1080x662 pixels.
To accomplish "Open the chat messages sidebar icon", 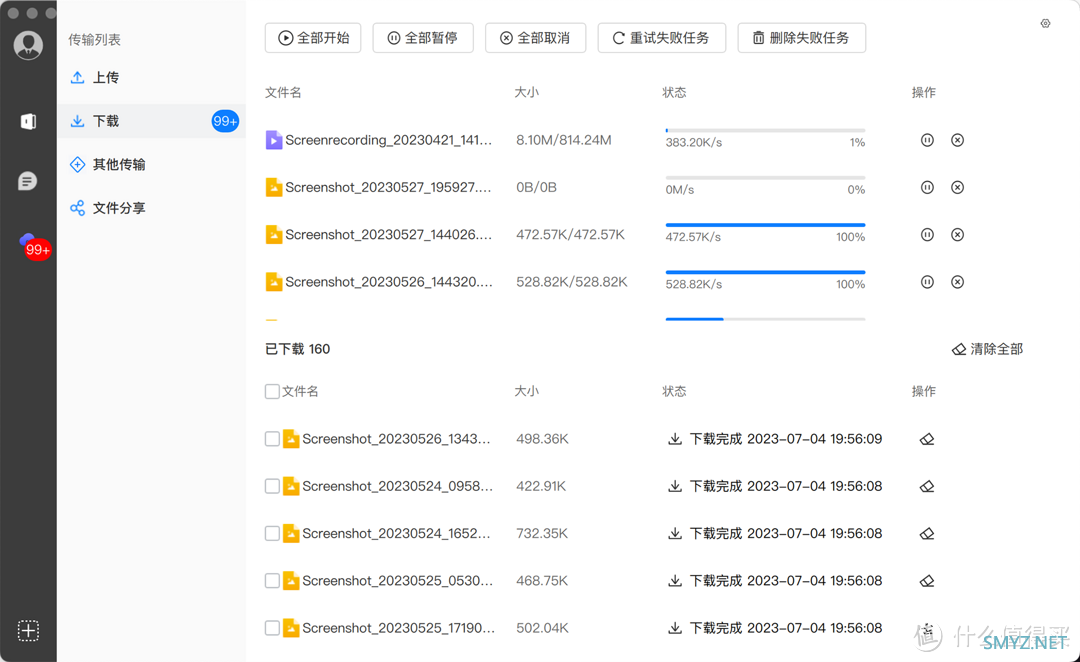I will [28, 181].
